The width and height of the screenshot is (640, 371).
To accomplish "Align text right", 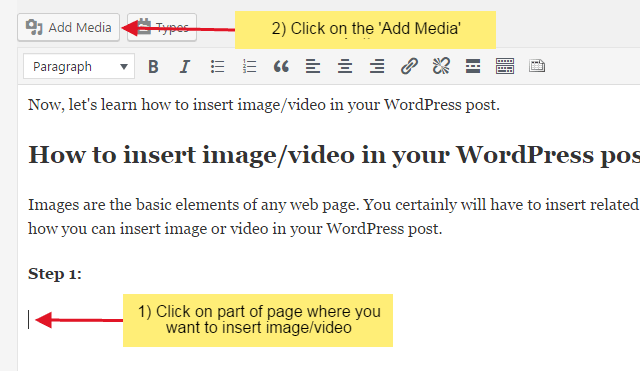I will tap(377, 66).
